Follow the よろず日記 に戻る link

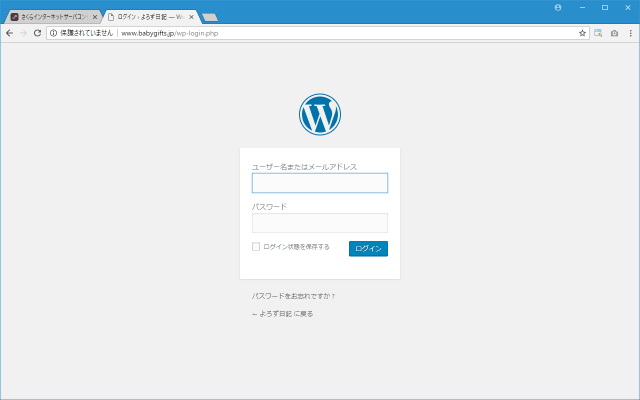(x=282, y=314)
